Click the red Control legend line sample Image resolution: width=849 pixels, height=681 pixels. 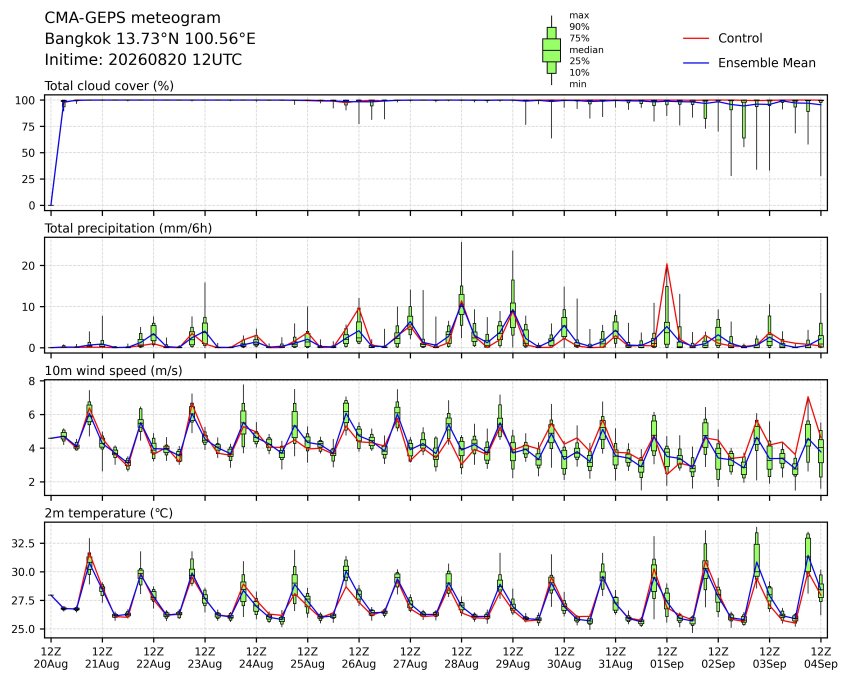point(696,38)
